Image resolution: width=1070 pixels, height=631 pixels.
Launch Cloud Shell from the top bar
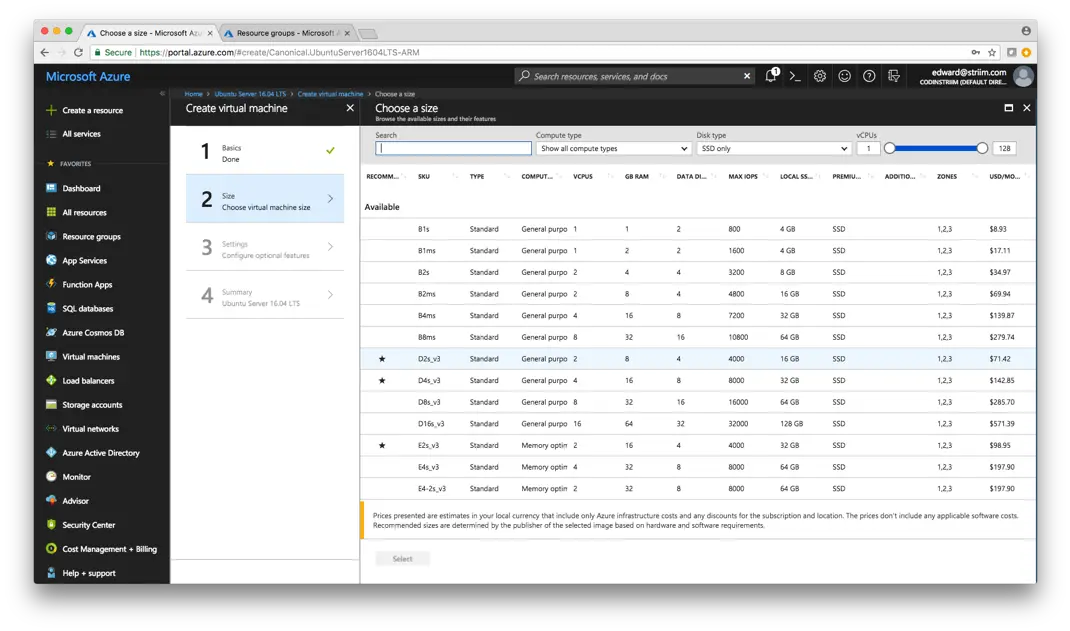coord(795,76)
